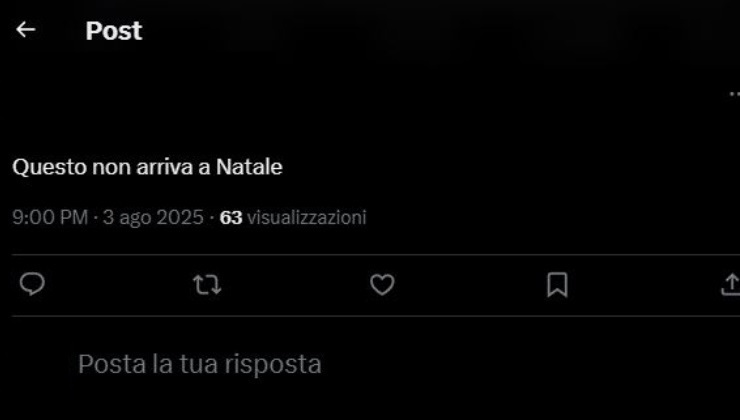Like the post with the heart
Image resolution: width=740 pixels, height=420 pixels.
(382, 285)
